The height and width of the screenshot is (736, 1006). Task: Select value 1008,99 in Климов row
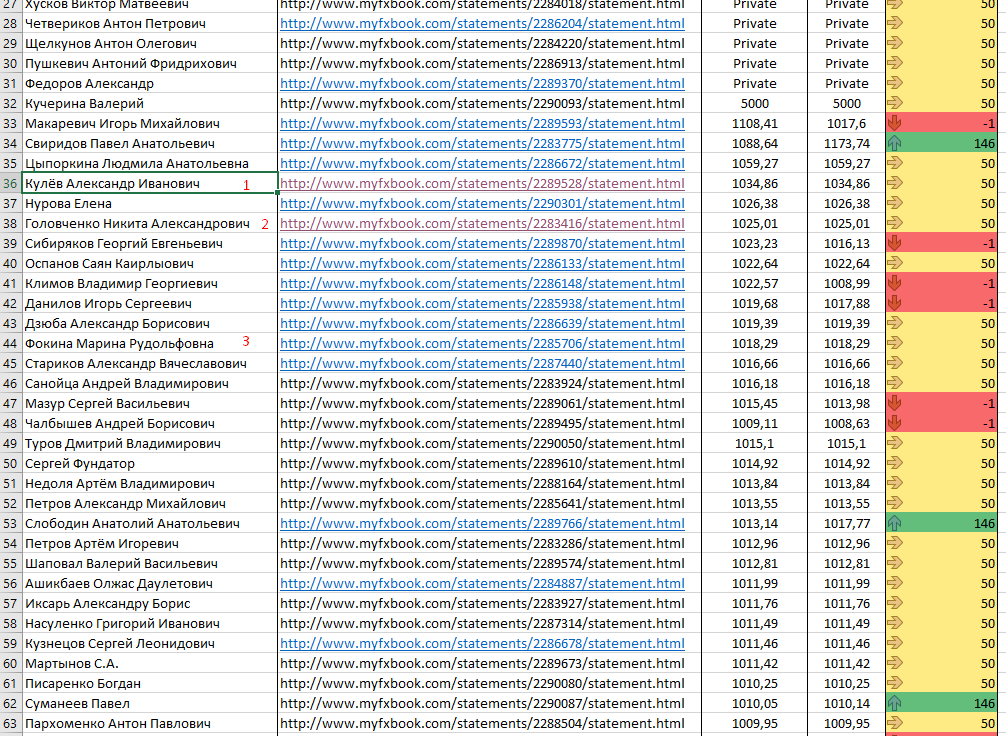tap(847, 283)
